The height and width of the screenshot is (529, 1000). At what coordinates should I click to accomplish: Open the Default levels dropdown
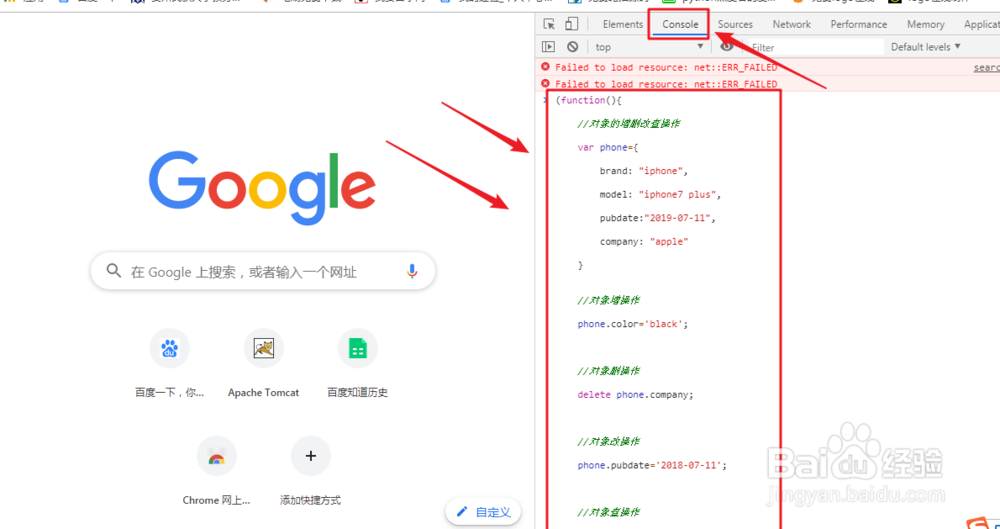pyautogui.click(x=925, y=47)
